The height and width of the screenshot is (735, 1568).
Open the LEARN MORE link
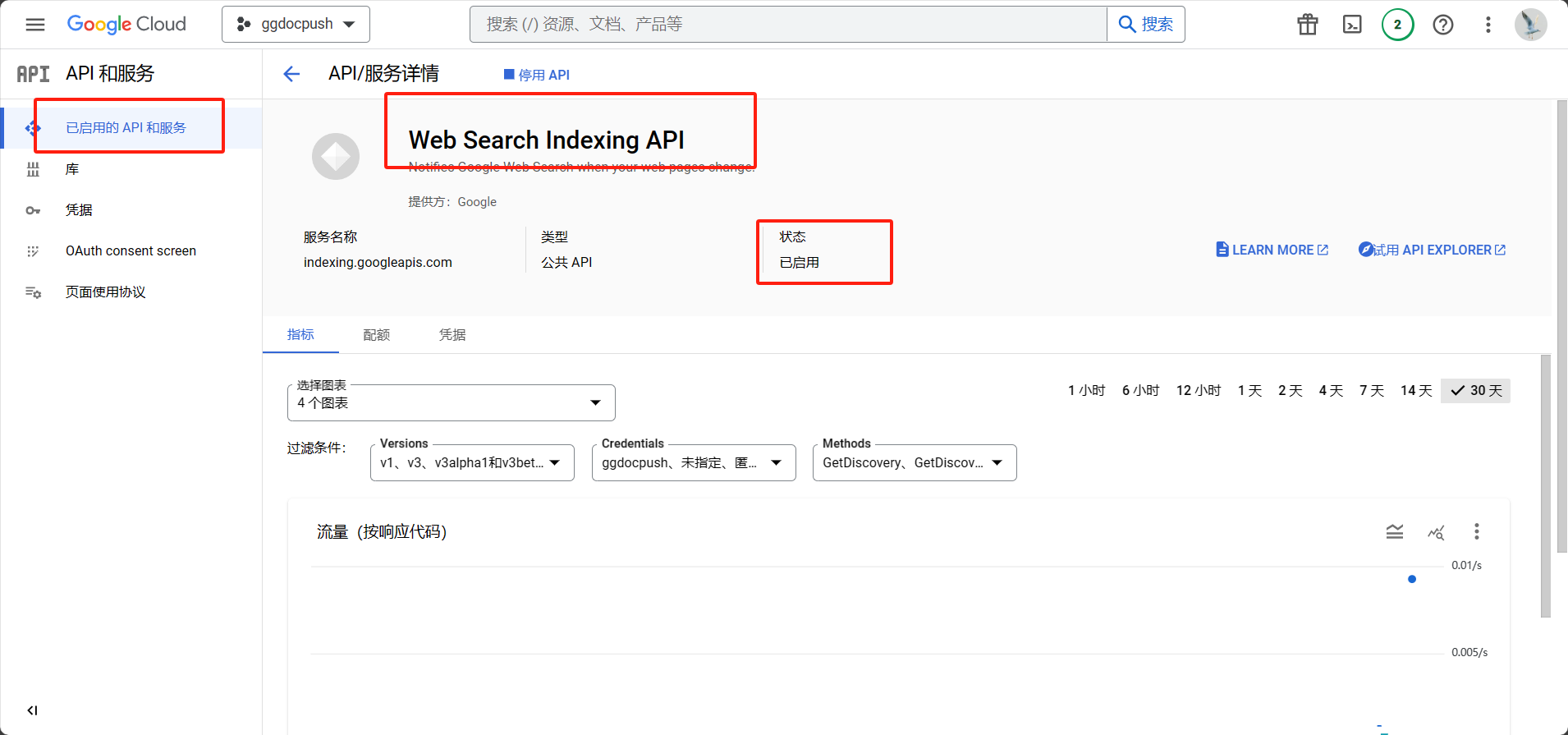click(x=1272, y=250)
